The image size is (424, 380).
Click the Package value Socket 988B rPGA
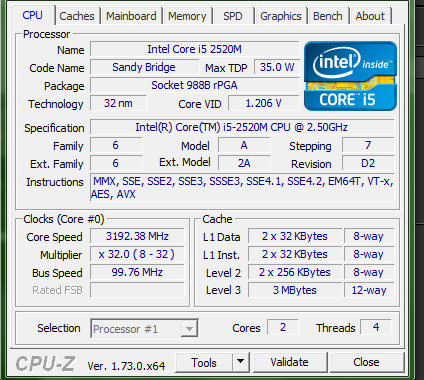[x=194, y=85]
